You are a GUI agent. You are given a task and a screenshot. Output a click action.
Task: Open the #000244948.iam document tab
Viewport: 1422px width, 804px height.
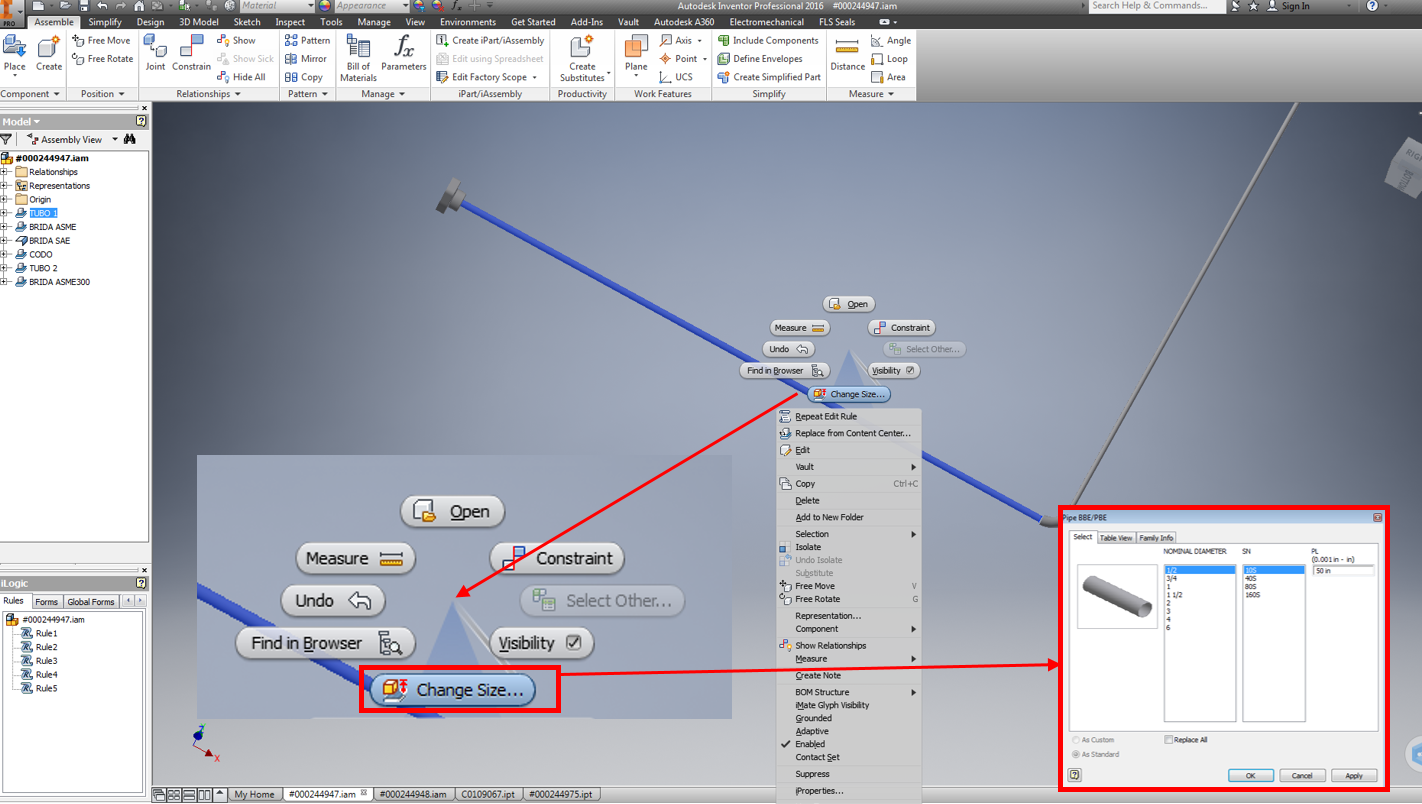pos(412,794)
